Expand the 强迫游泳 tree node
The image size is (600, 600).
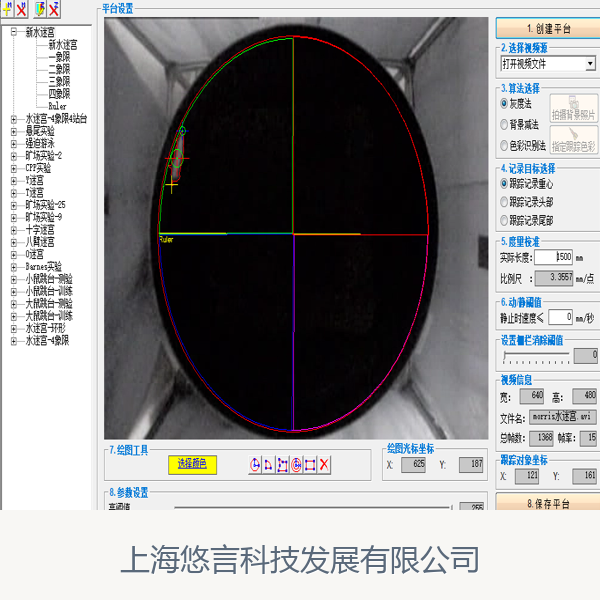(14, 144)
